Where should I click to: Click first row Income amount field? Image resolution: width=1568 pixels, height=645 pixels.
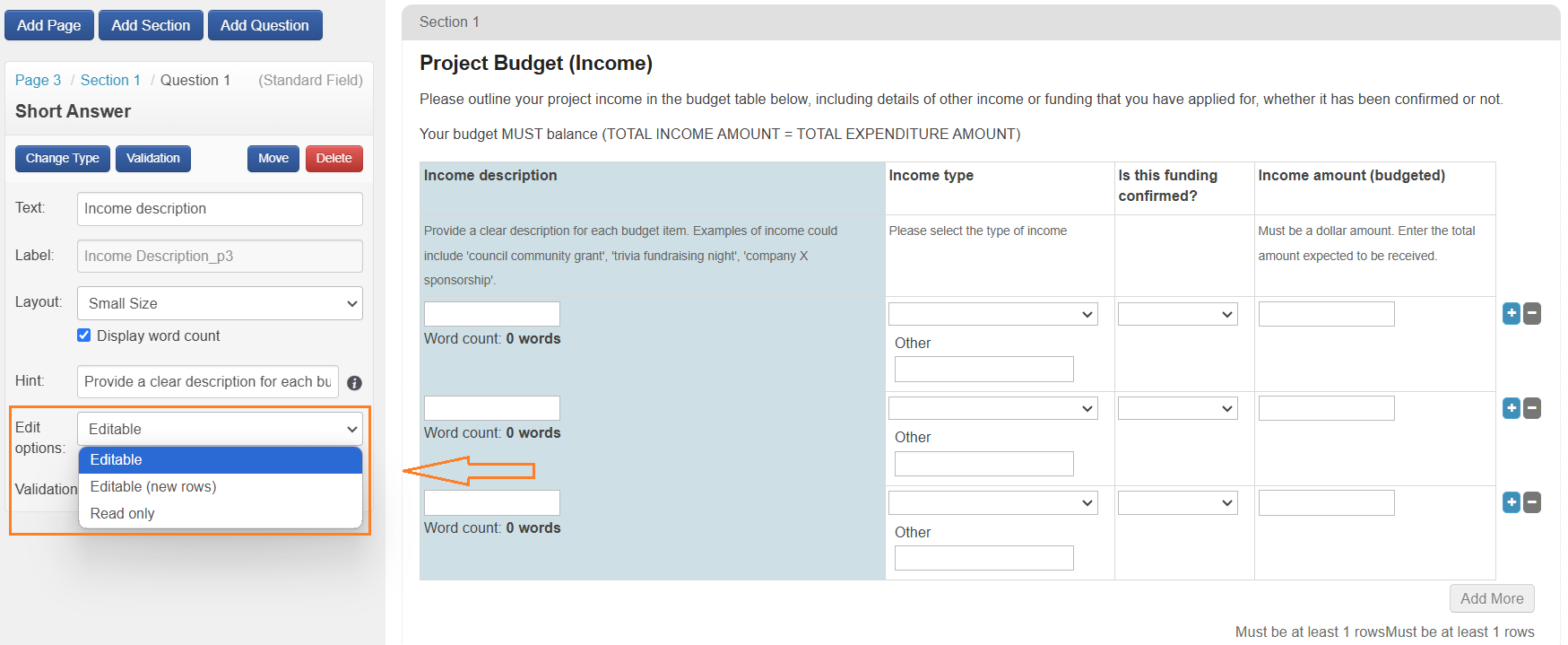[x=1326, y=314]
